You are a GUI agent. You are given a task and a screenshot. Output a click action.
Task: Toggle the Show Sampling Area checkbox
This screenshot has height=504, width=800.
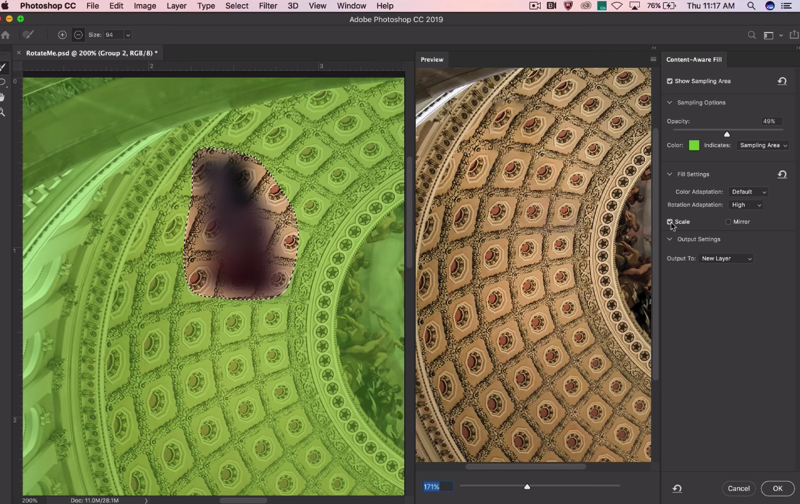pos(669,81)
